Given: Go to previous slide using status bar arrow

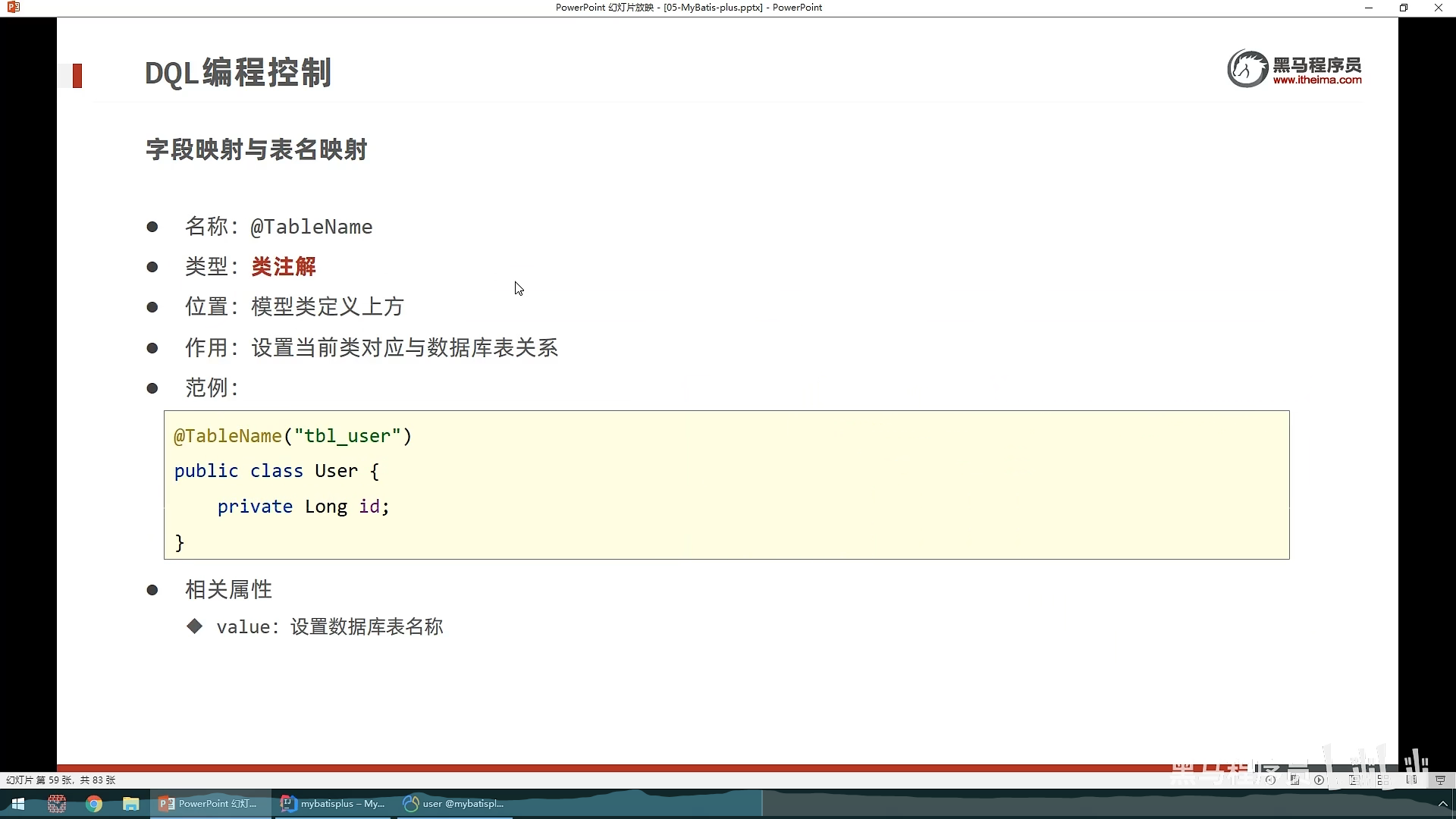Looking at the screenshot, I should (x=1270, y=780).
